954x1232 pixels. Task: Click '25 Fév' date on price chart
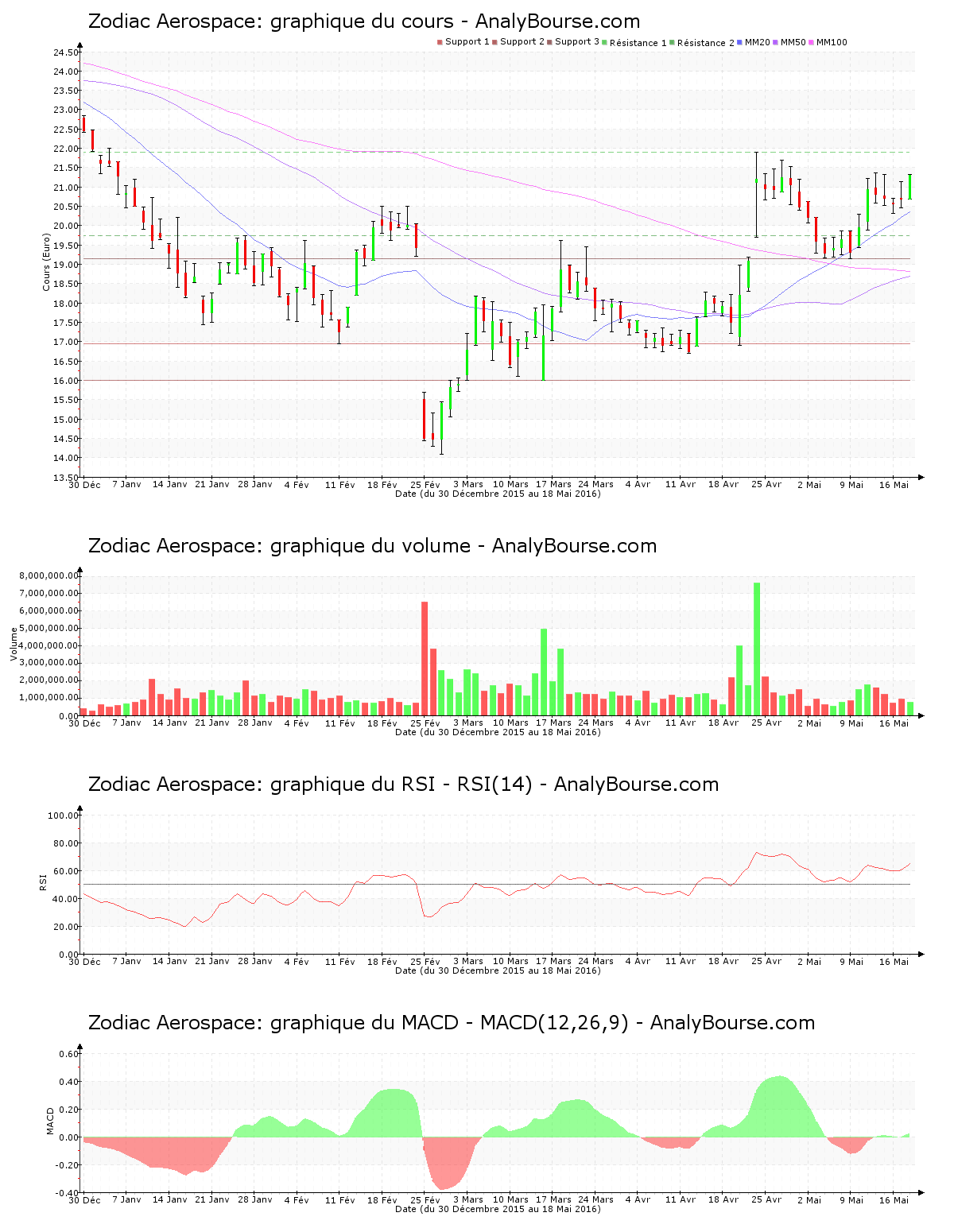point(425,484)
